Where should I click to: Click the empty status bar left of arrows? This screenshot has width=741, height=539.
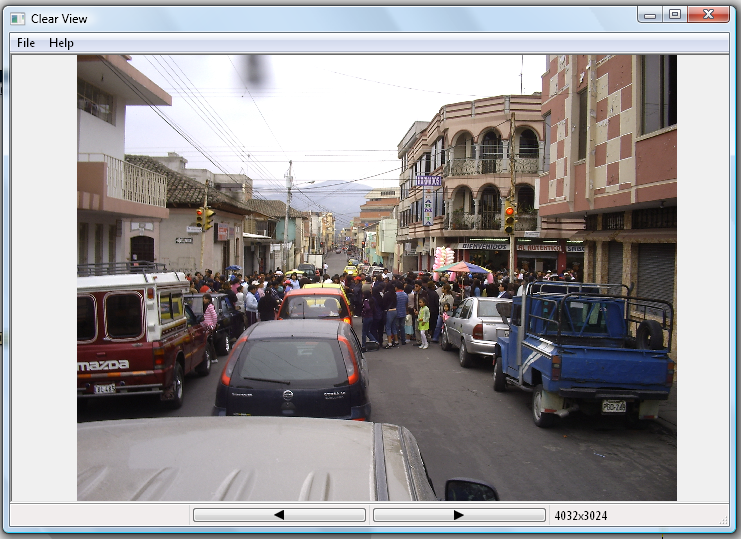tap(100, 516)
